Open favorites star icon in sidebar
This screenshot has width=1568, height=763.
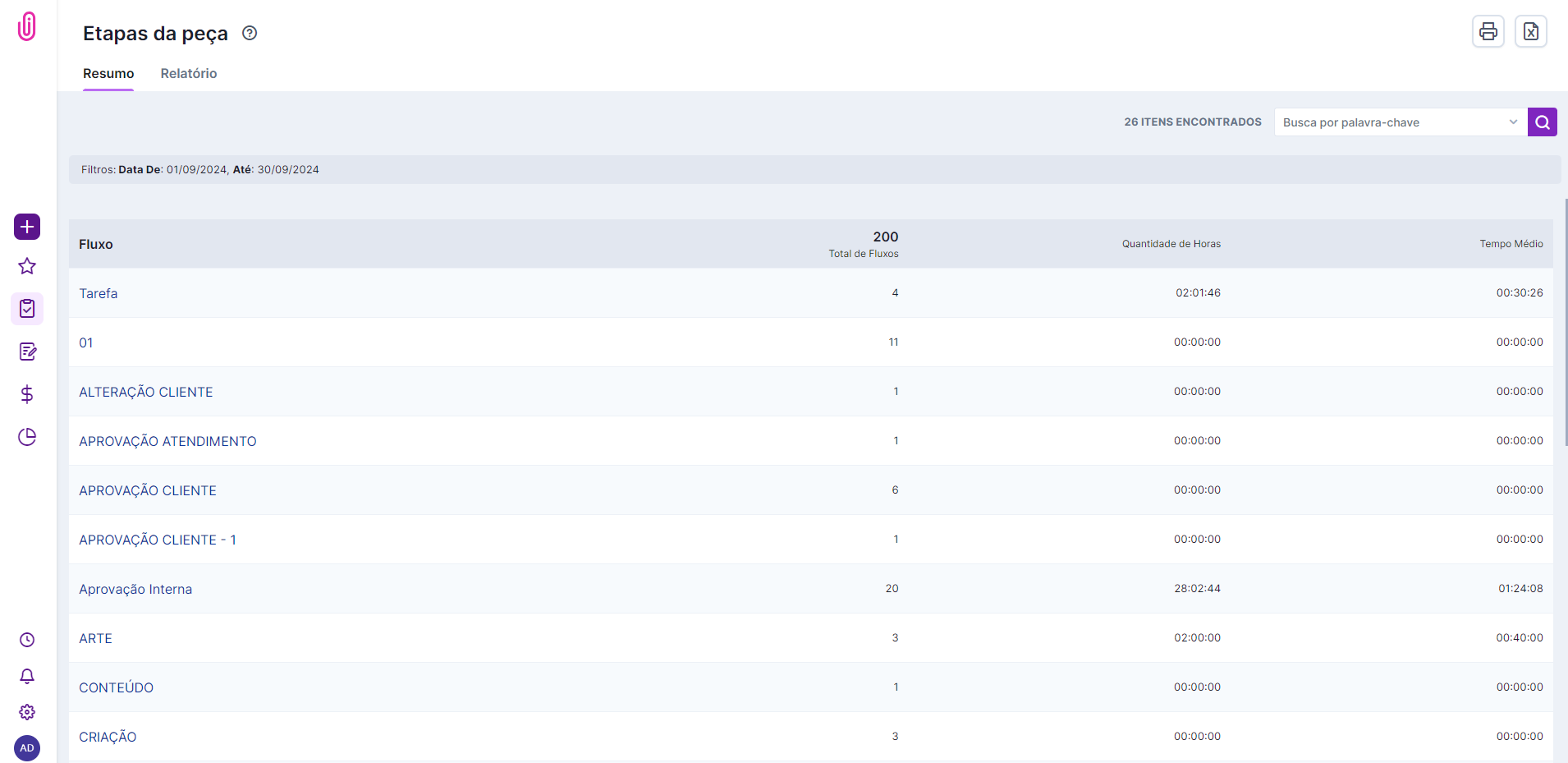pos(27,266)
